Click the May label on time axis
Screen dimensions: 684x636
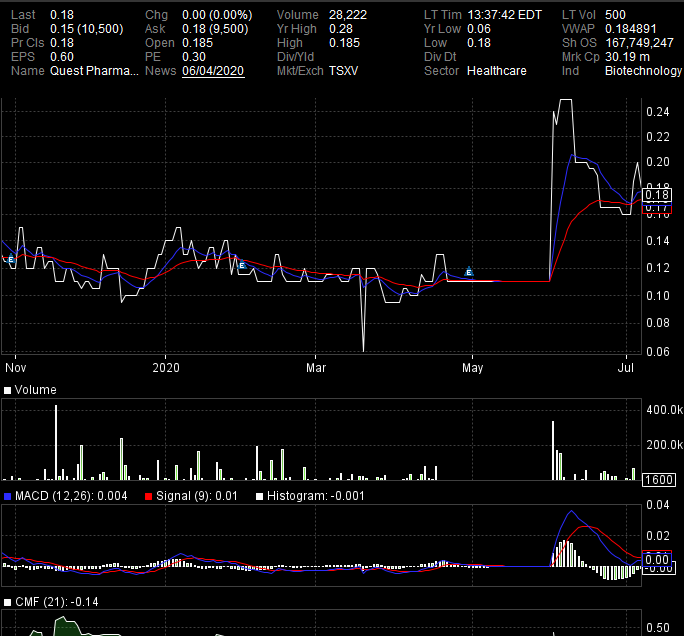pyautogui.click(x=472, y=368)
